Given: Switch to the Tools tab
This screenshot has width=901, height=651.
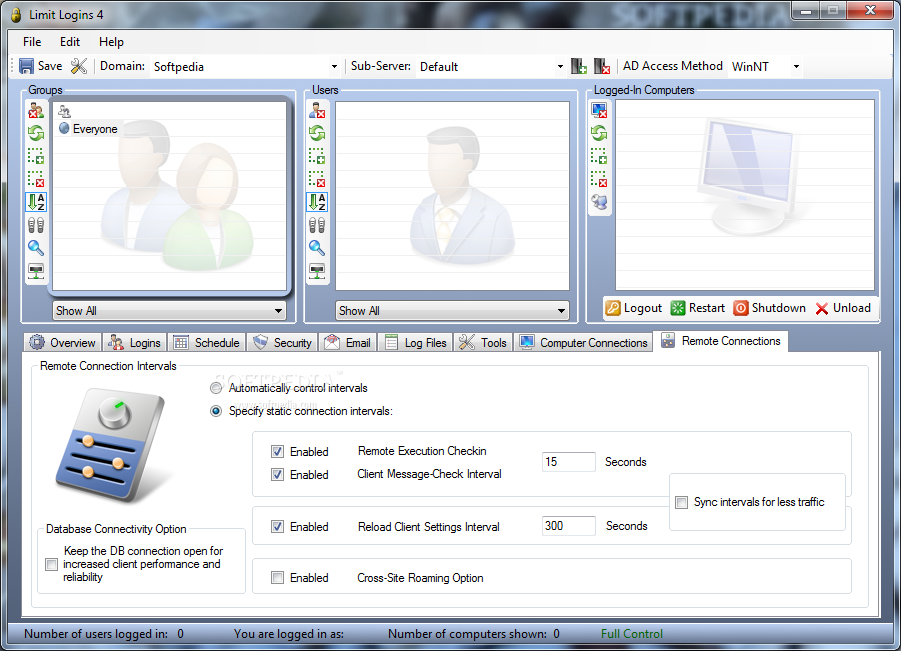Looking at the screenshot, I should [x=483, y=342].
